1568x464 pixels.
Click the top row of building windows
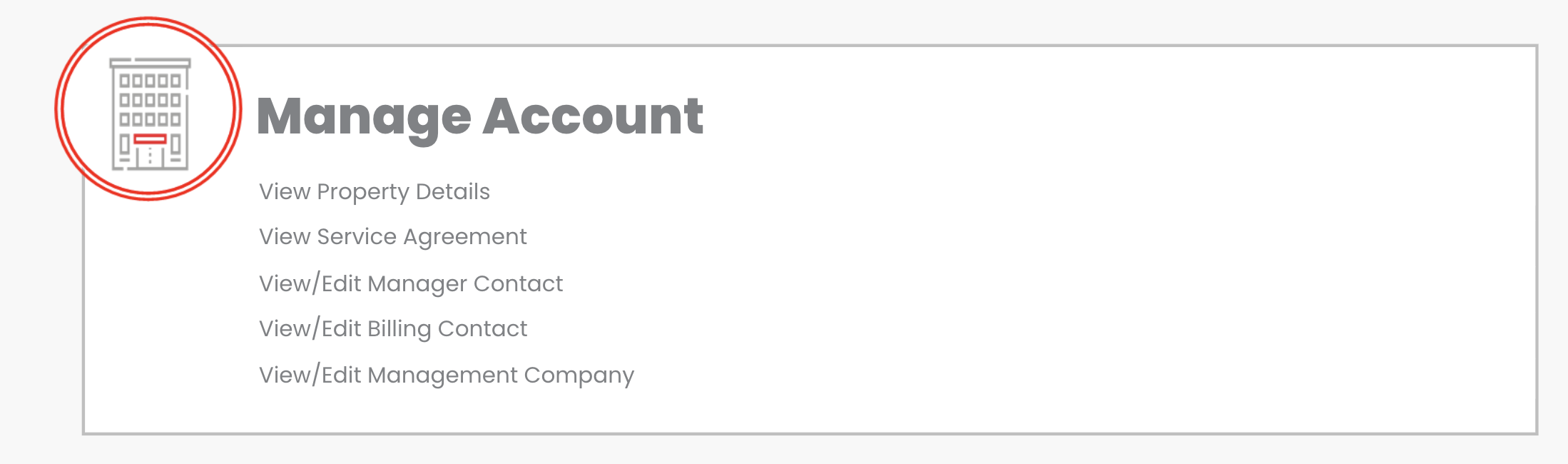click(150, 81)
